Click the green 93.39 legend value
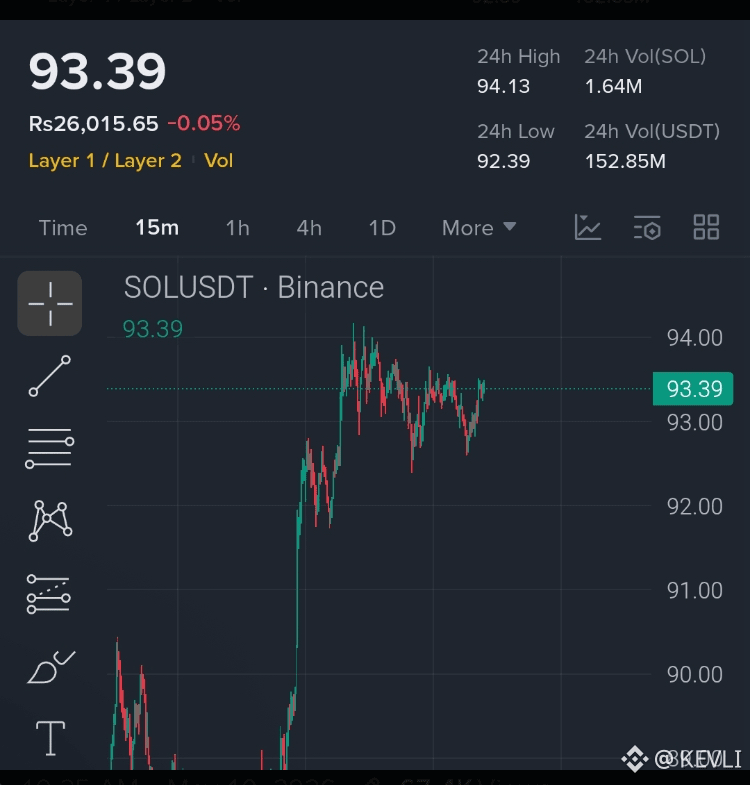The image size is (750, 785). (x=153, y=329)
